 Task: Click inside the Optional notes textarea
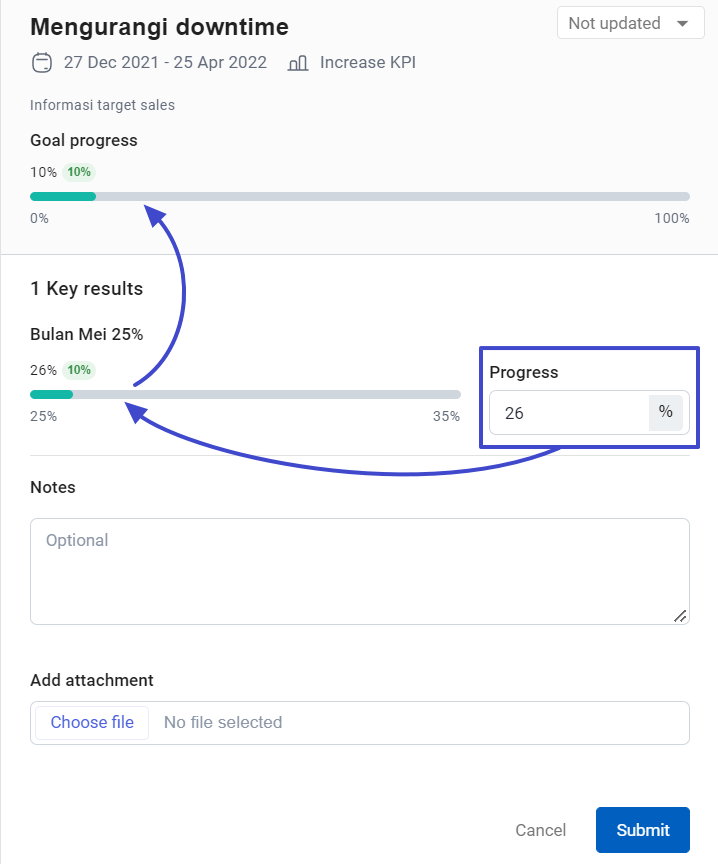click(360, 570)
